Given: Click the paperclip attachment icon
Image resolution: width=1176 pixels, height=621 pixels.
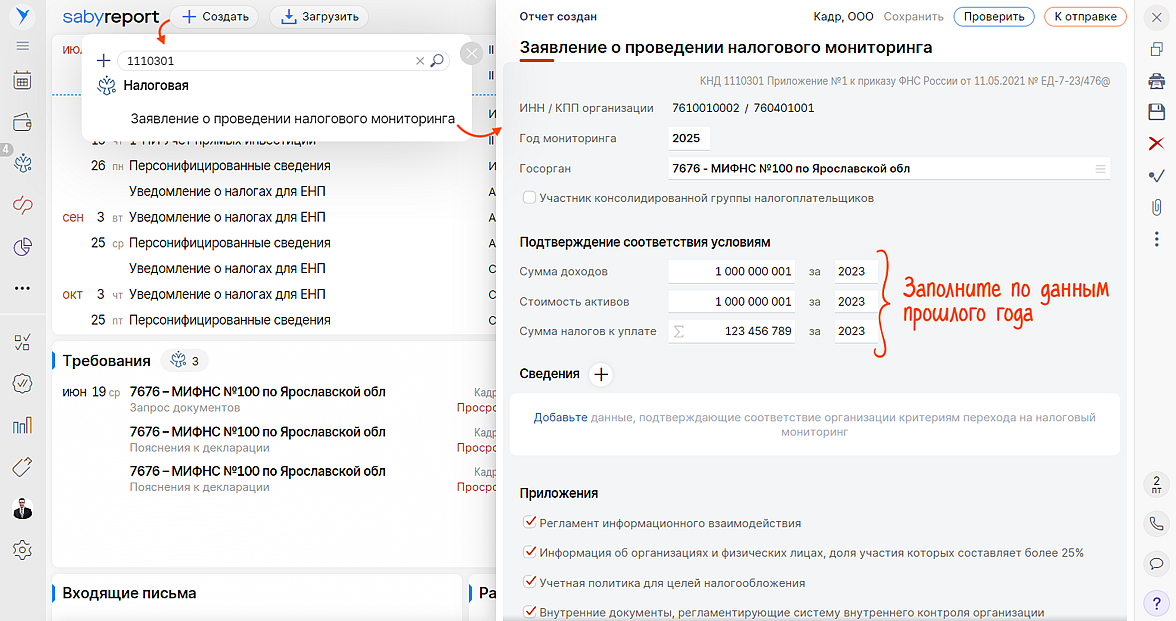Looking at the screenshot, I should click(x=1156, y=207).
